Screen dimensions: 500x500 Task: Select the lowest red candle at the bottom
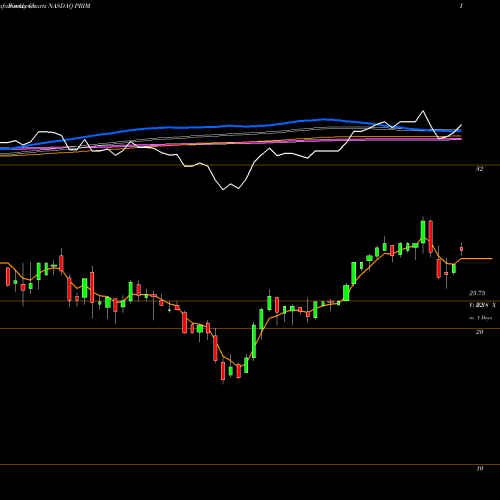(223, 371)
